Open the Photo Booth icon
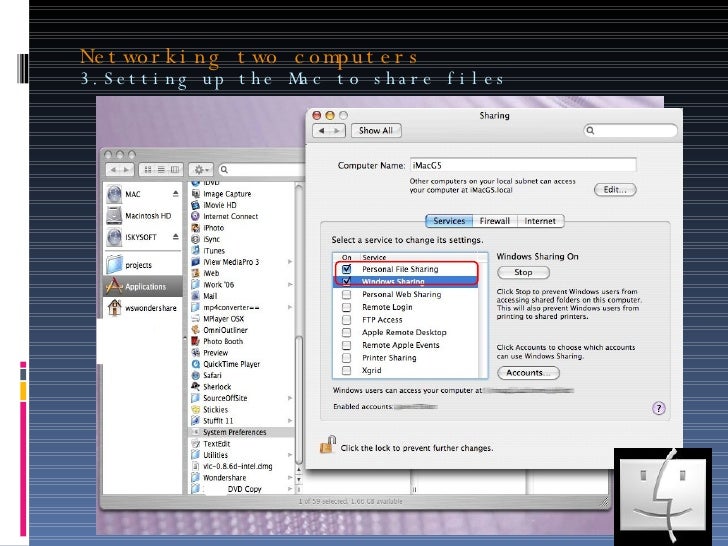The image size is (728, 546). click(196, 341)
